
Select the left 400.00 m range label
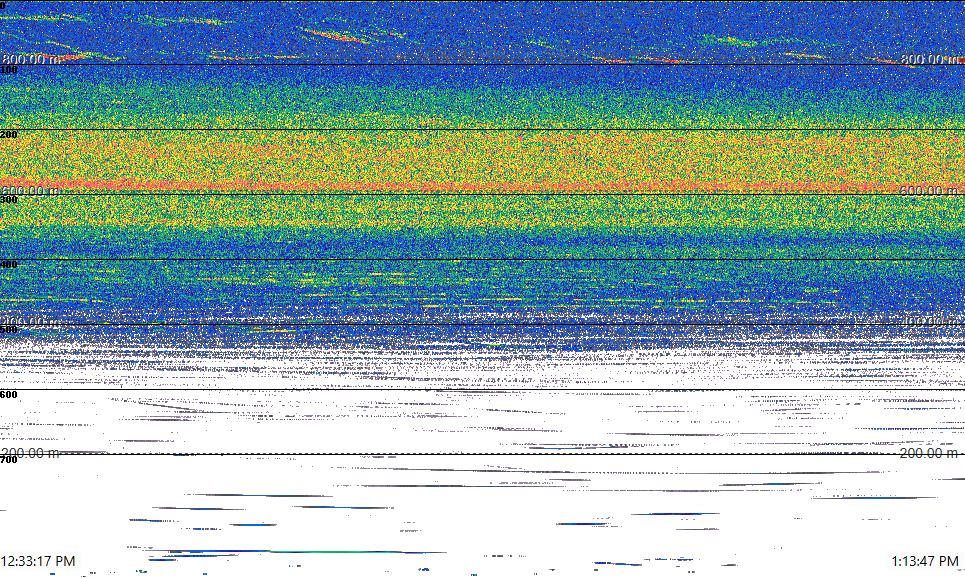tap(31, 322)
